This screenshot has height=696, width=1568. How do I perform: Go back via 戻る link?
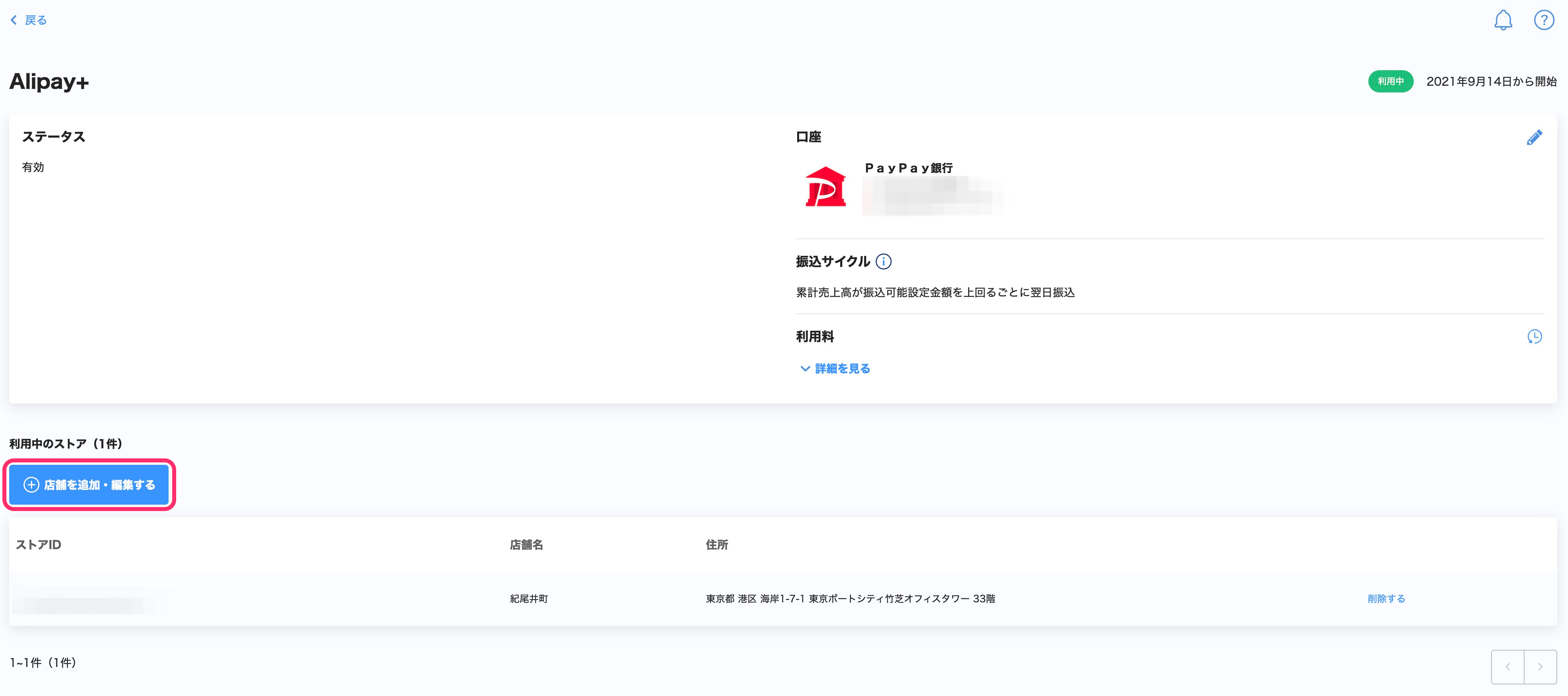pos(35,20)
